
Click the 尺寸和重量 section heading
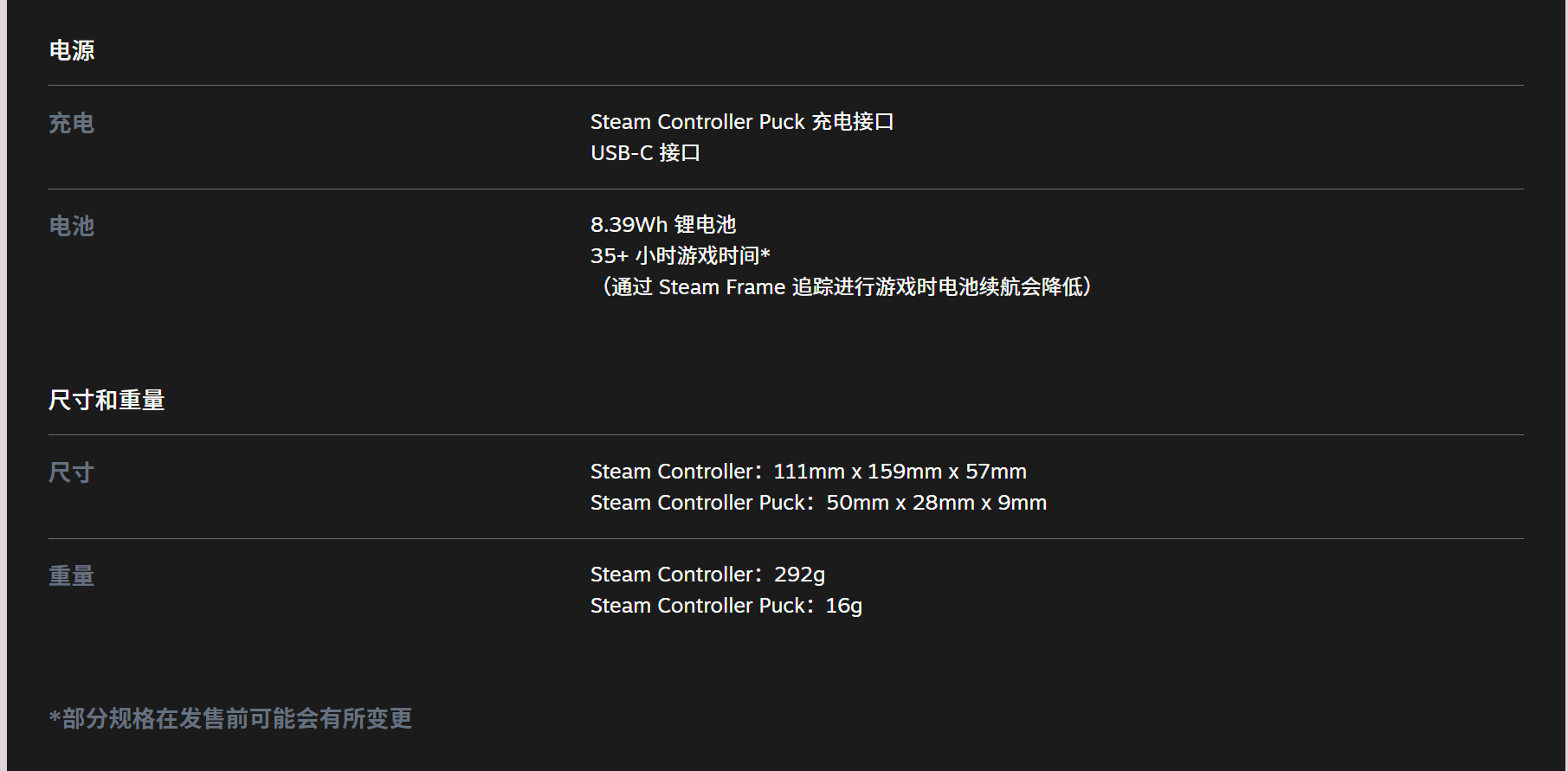coord(106,400)
